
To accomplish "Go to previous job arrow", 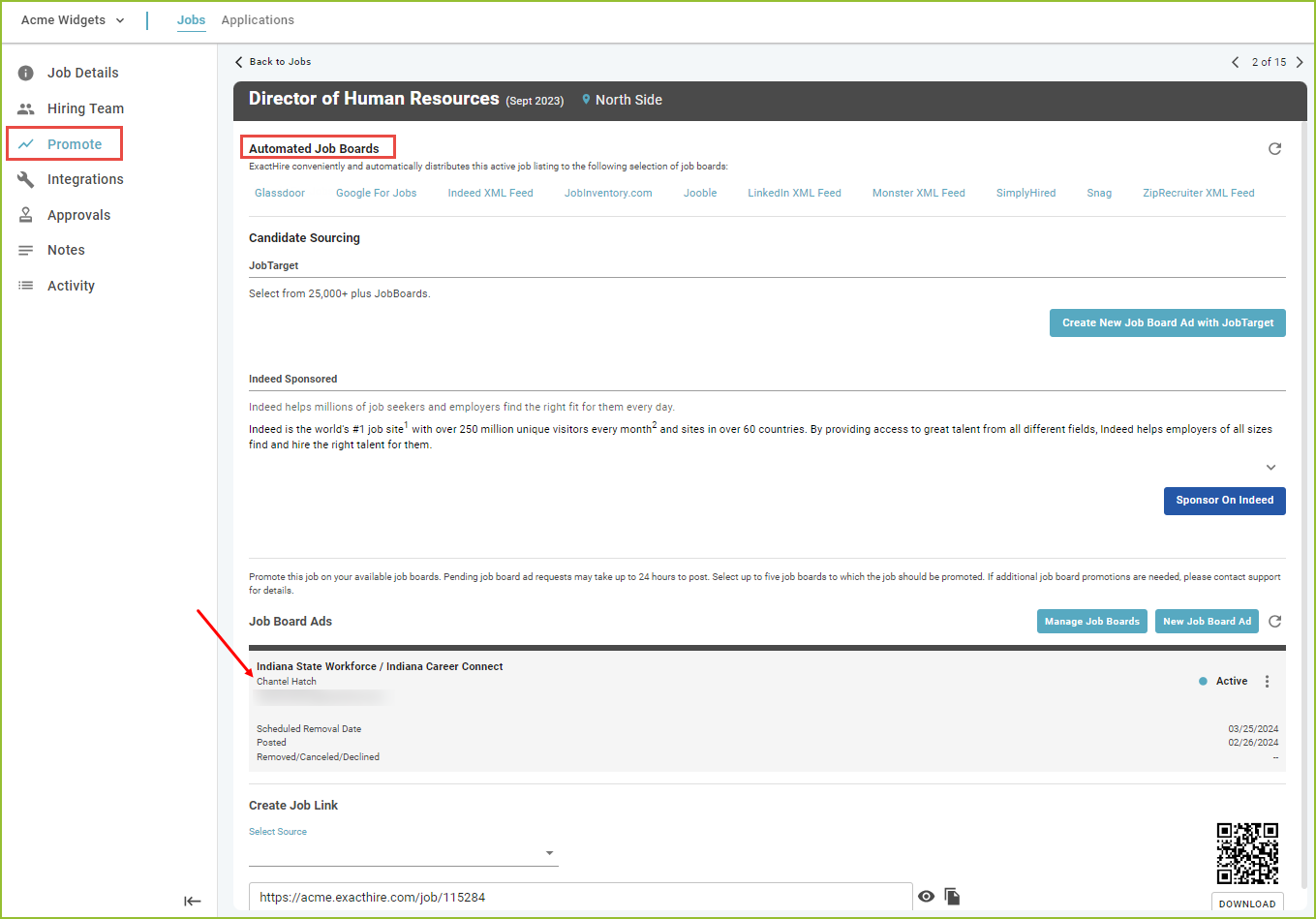I will tap(1235, 62).
